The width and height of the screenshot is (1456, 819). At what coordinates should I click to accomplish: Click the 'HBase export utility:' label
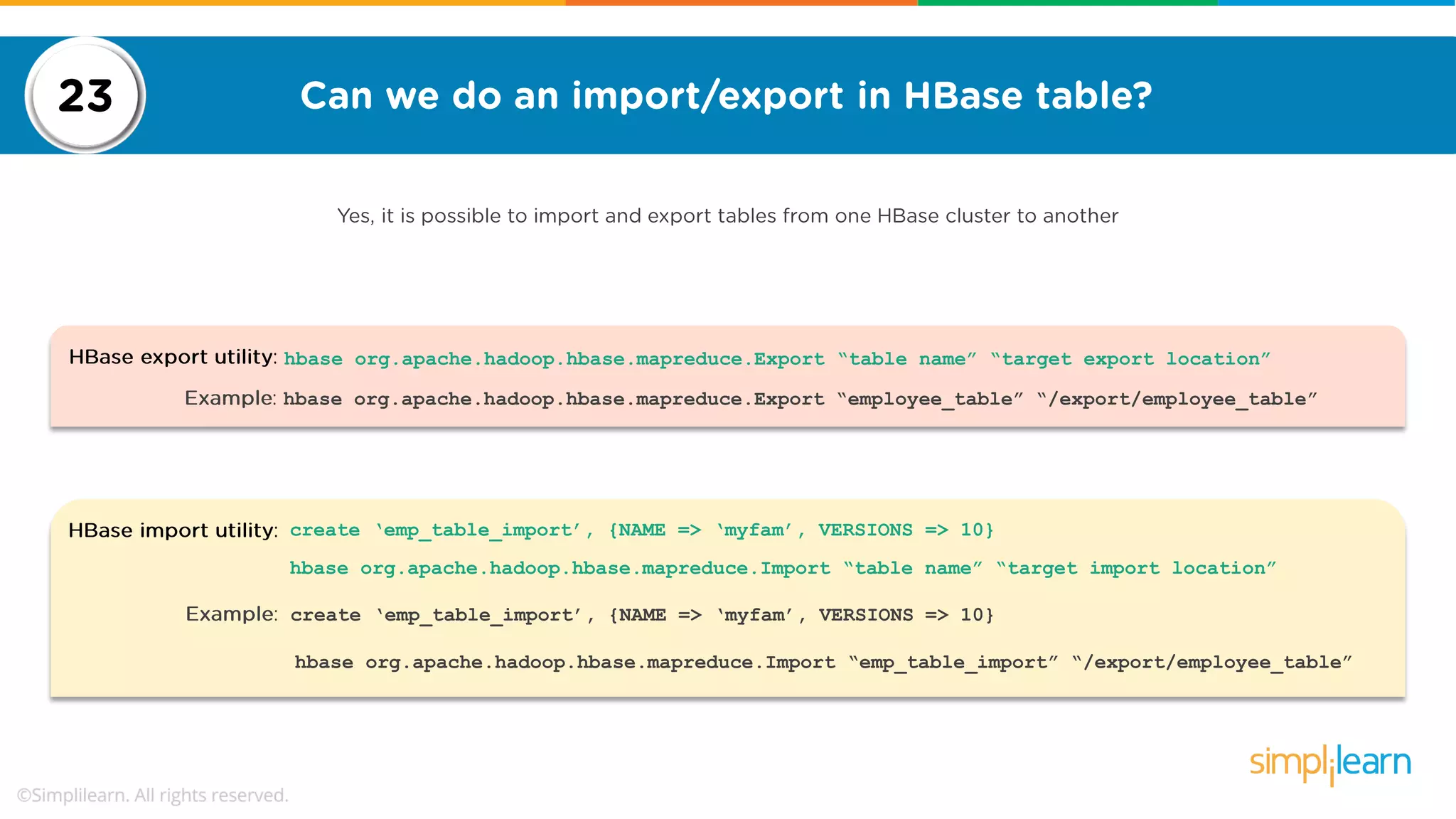(x=173, y=357)
